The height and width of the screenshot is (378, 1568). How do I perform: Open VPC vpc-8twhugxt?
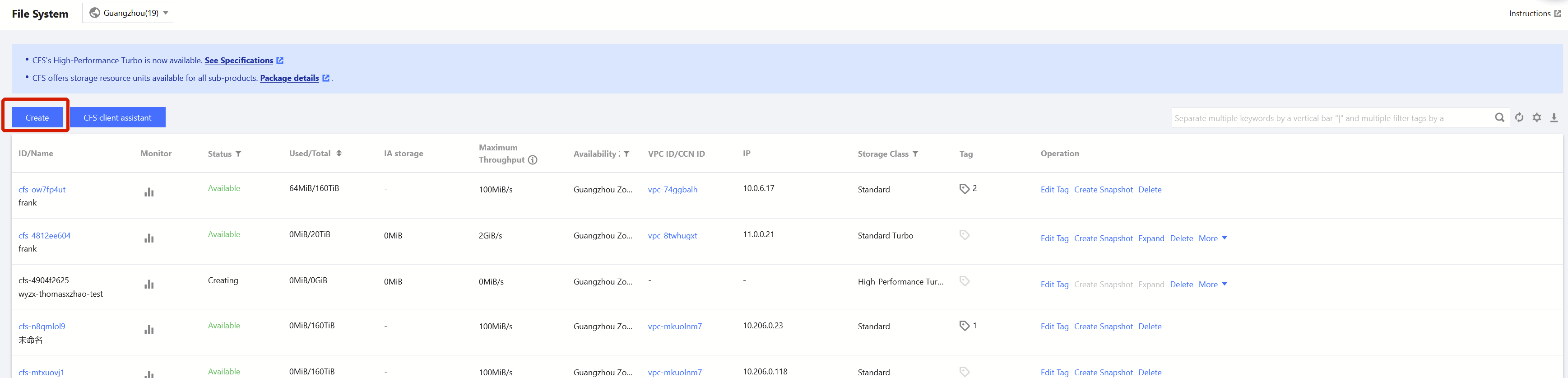coord(673,236)
